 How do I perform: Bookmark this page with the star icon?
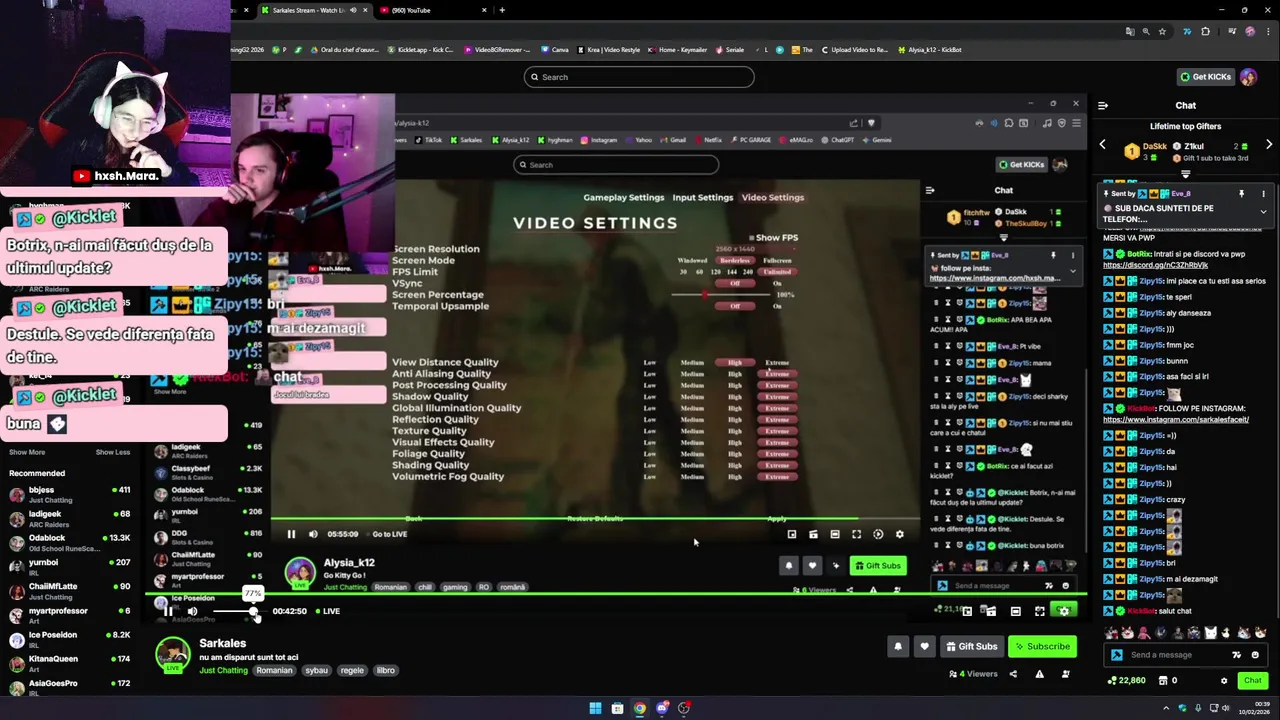[x=1163, y=31]
